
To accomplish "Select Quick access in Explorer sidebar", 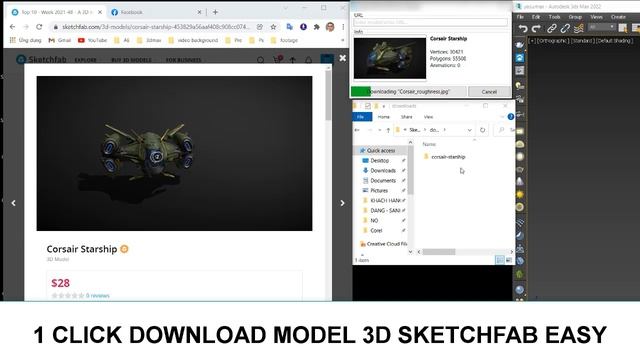I will (377, 151).
